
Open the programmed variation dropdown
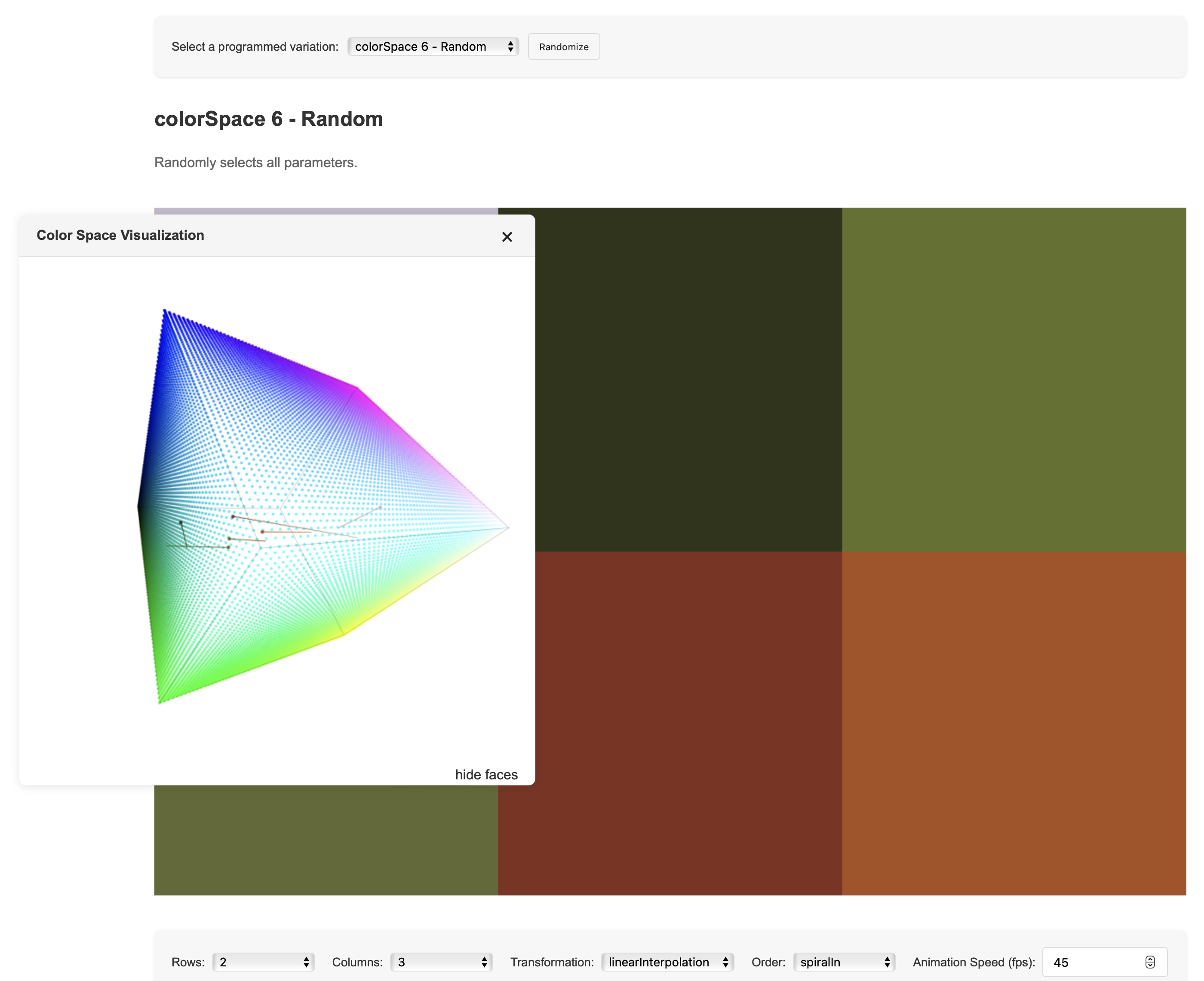coord(433,46)
